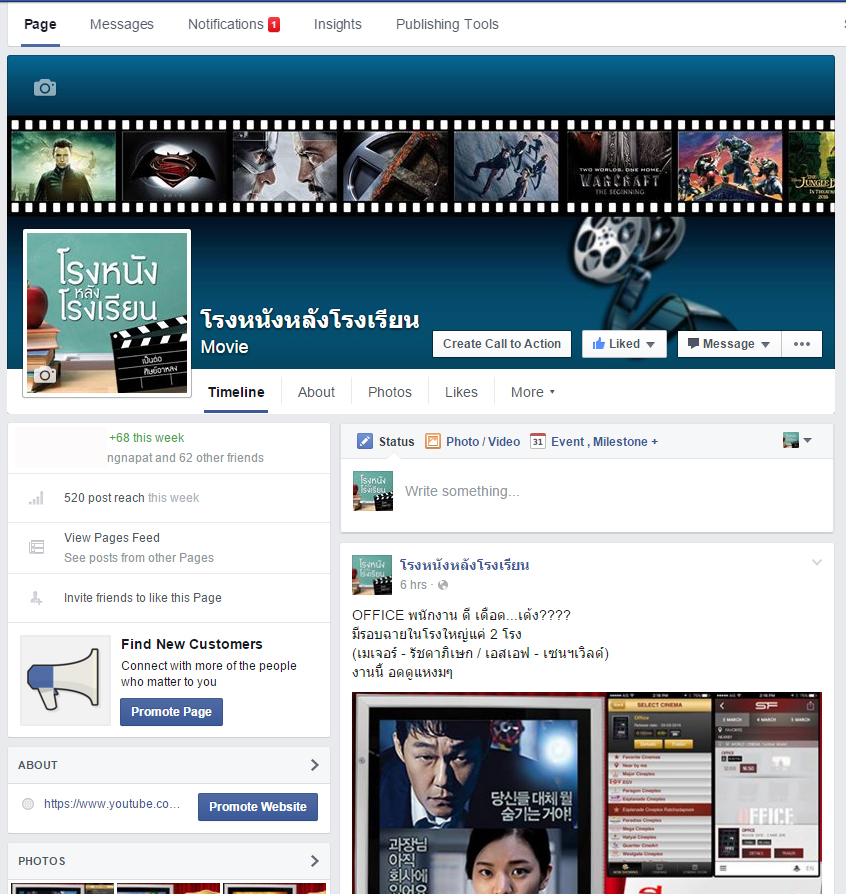Open the Message dropdown button
This screenshot has width=846, height=894.
pyautogui.click(x=729, y=344)
